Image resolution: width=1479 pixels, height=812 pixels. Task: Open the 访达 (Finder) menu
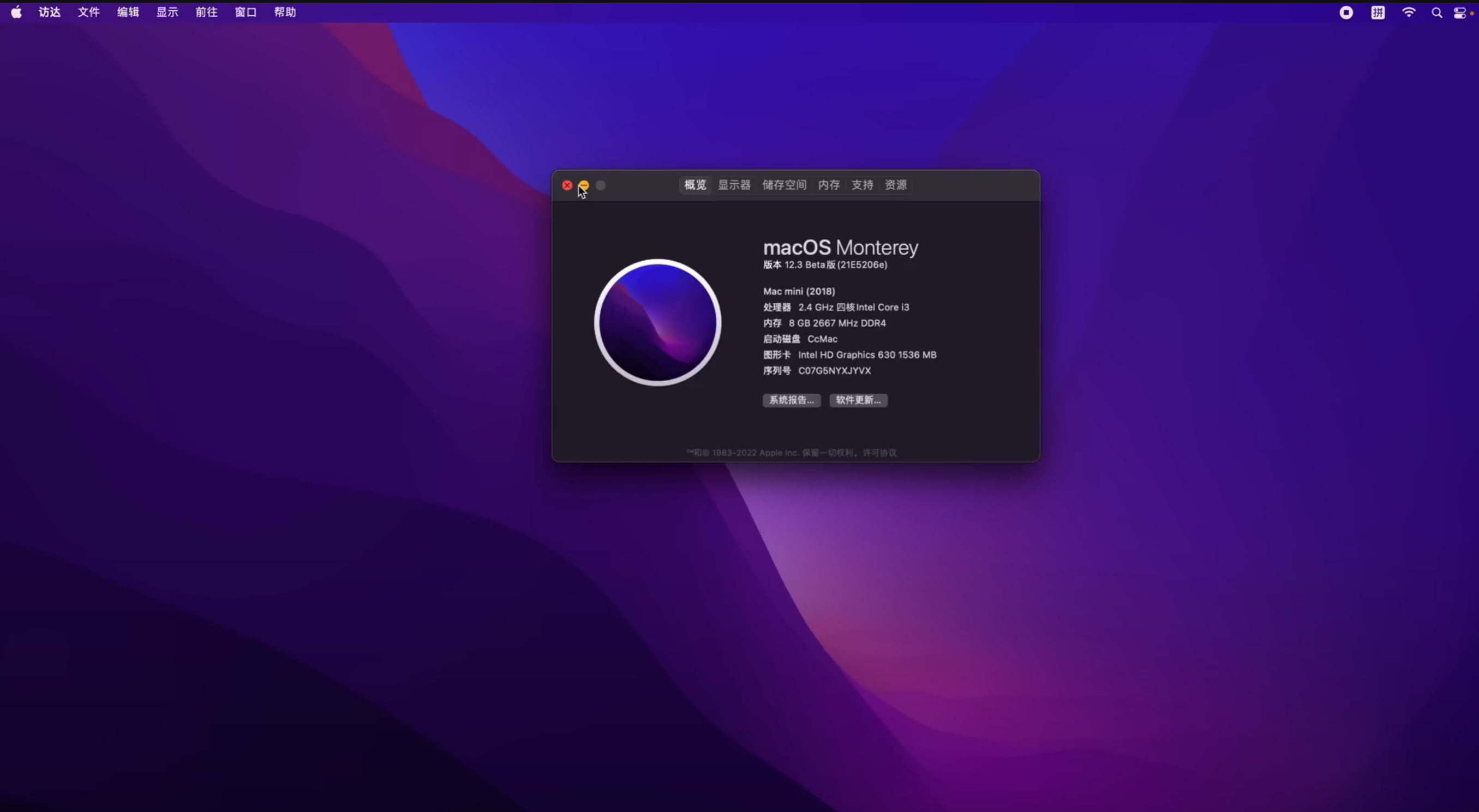point(50,12)
